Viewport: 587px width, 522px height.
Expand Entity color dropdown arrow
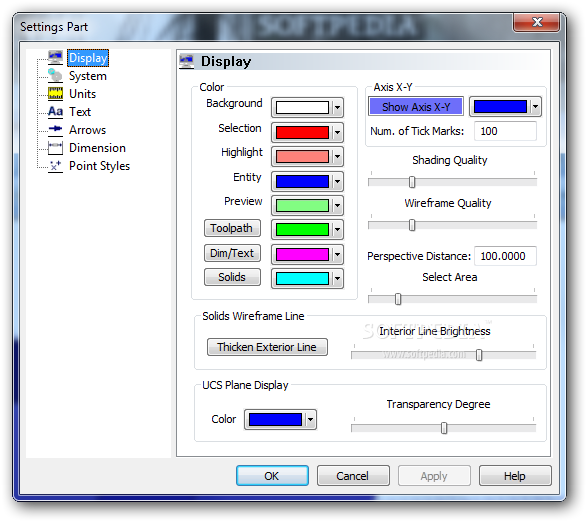337,182
